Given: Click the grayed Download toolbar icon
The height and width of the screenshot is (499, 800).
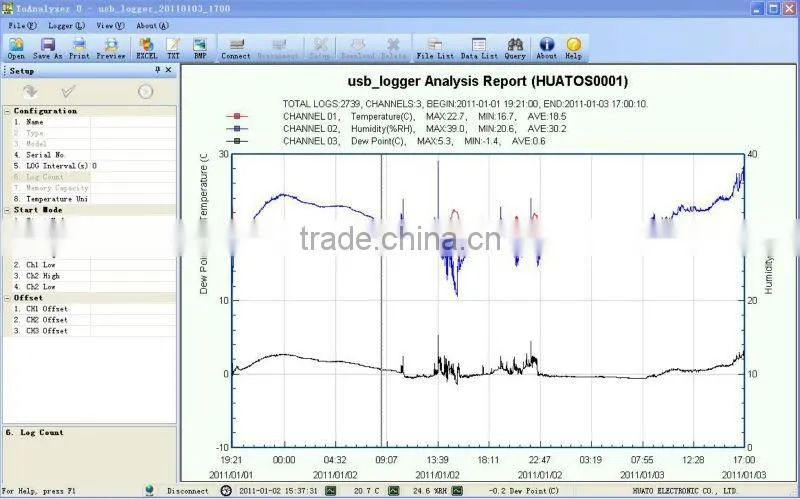Looking at the screenshot, I should pos(358,44).
